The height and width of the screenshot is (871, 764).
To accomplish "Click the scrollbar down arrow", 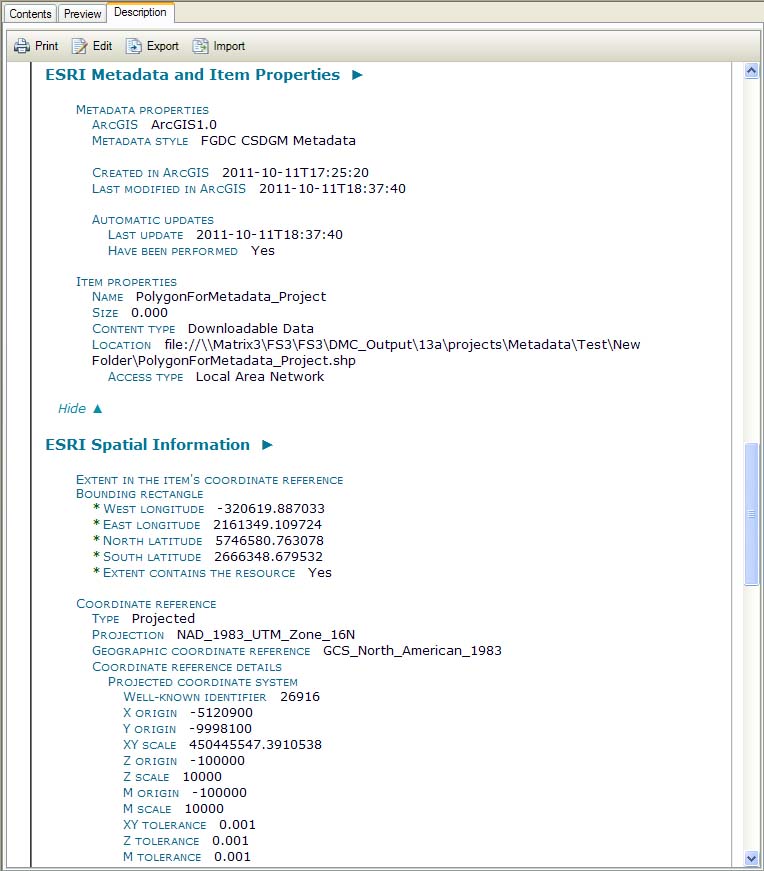I will pos(751,858).
